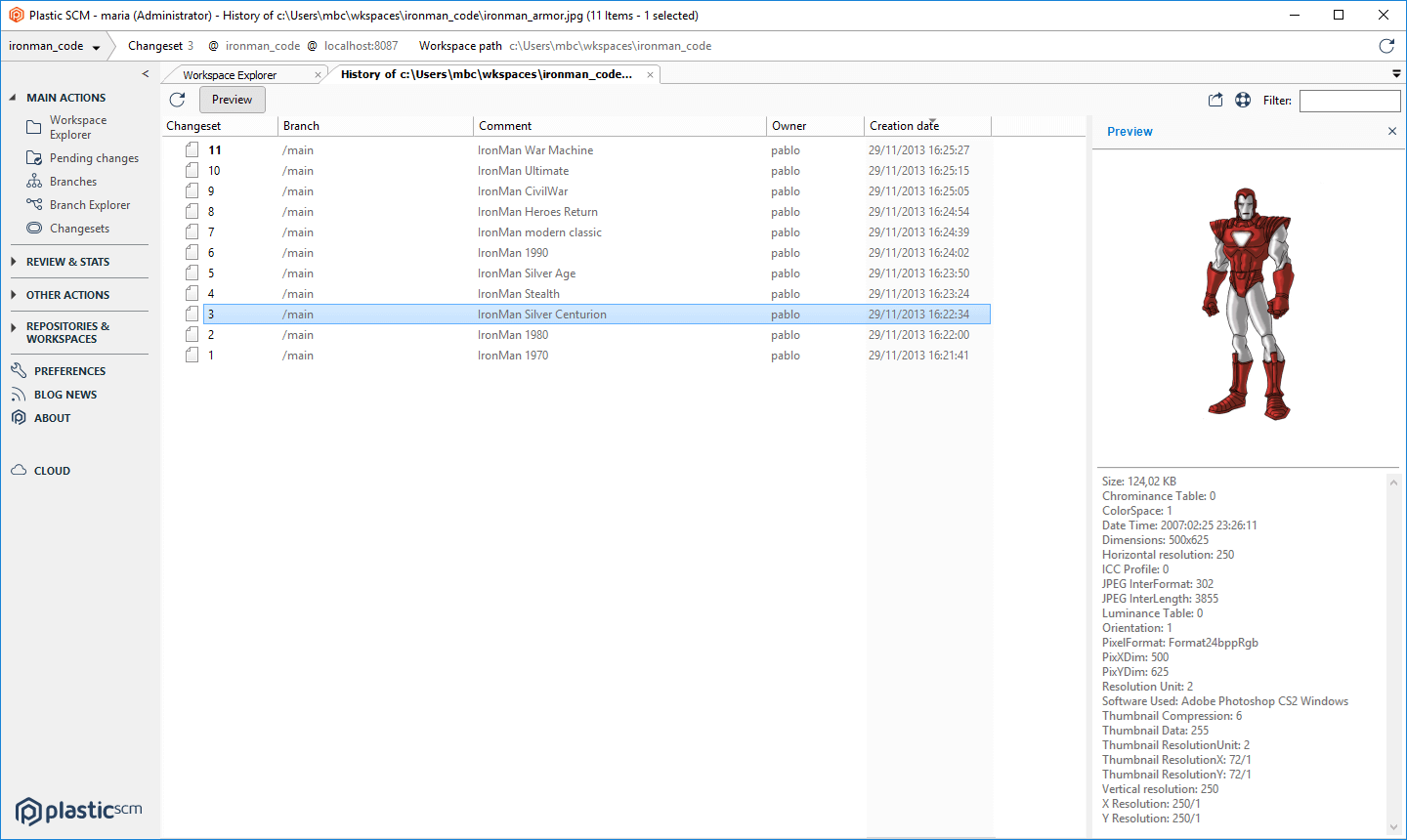
Task: Click the 29/11/2013 16:25:05 creation date
Action: tap(919, 191)
